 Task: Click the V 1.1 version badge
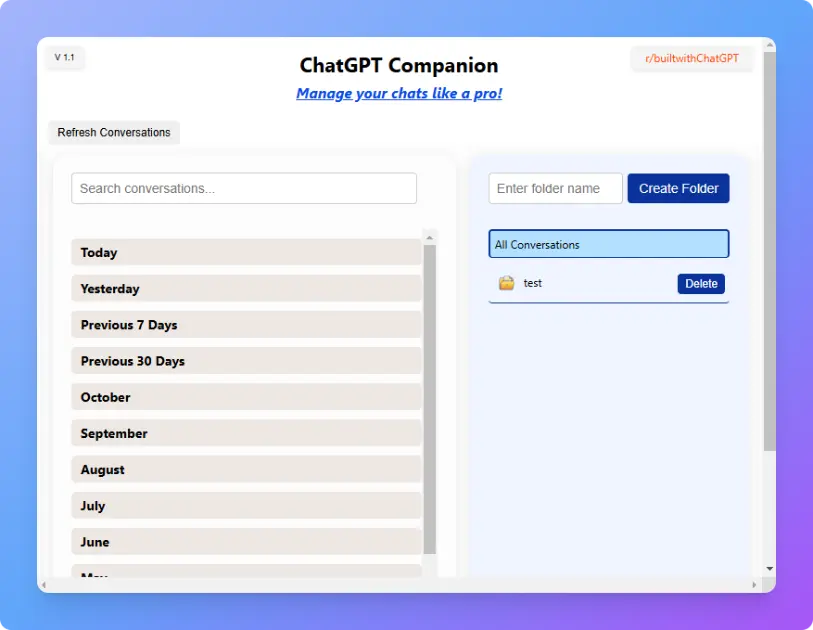[65, 58]
